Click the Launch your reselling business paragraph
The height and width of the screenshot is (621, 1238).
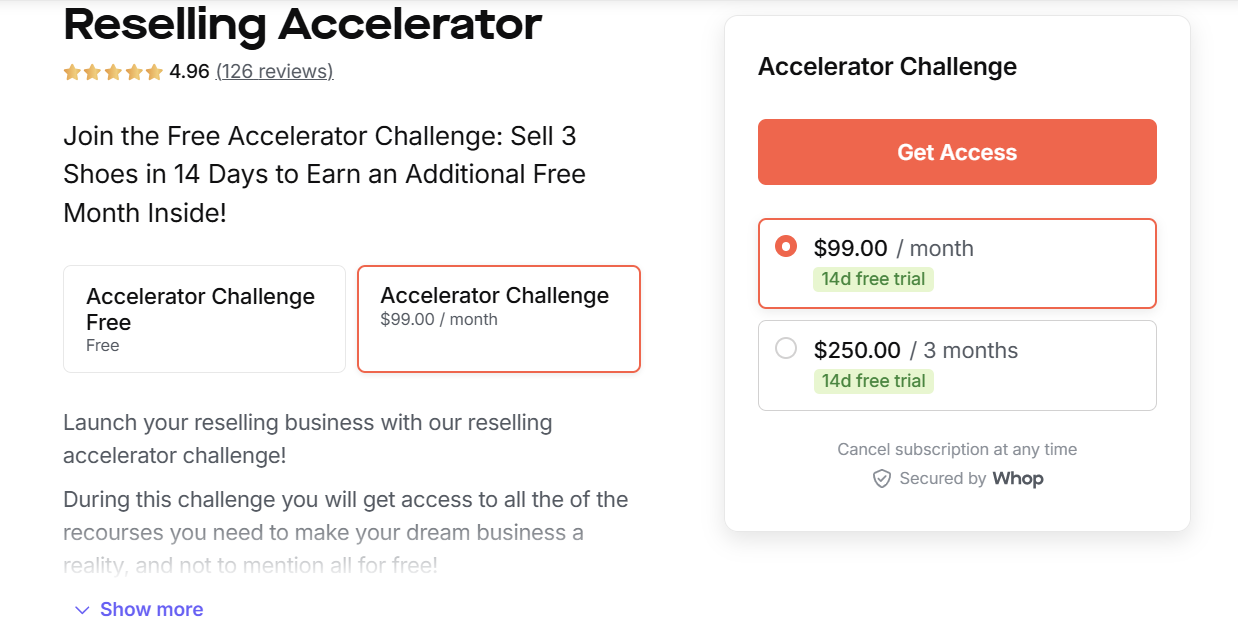click(307, 438)
